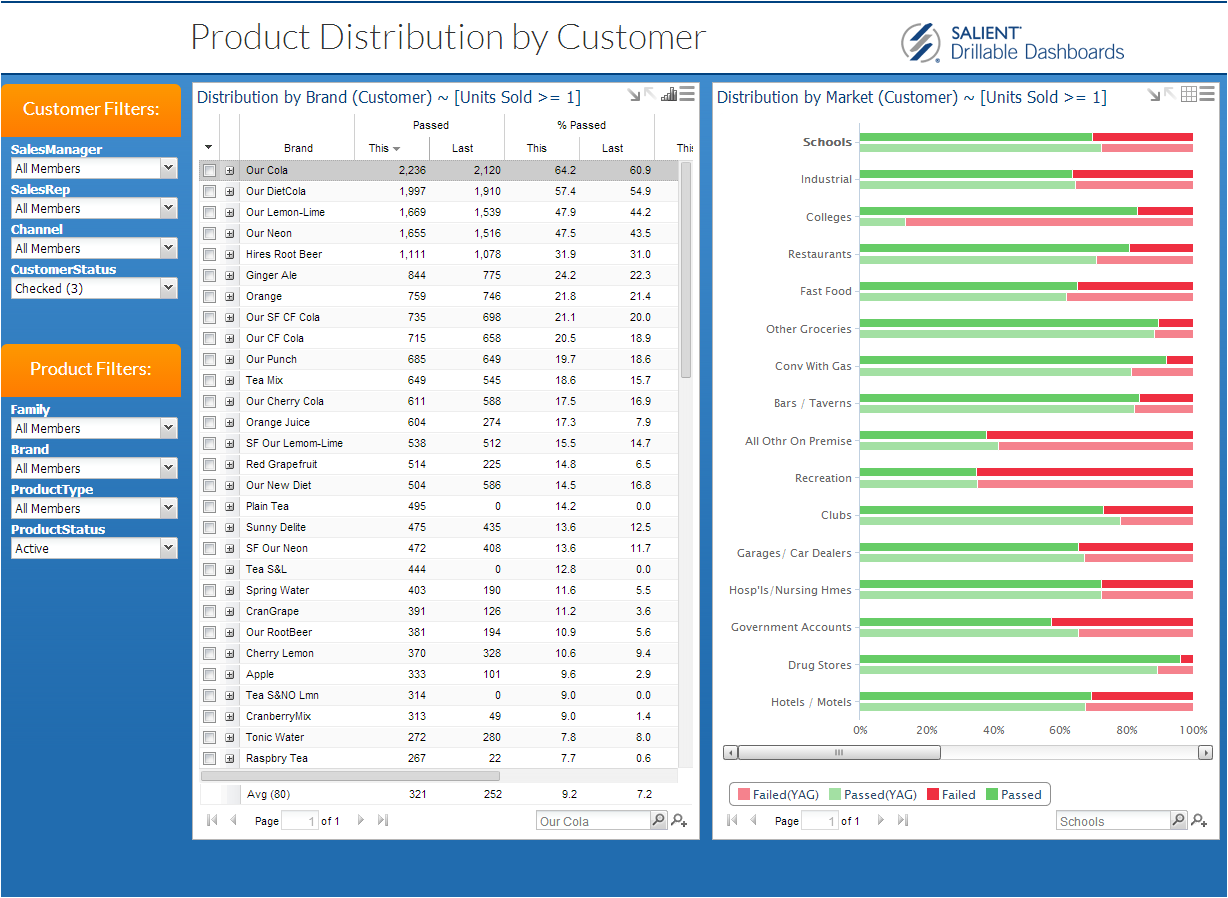Focus the Schools search field
This screenshot has width=1228, height=898.
click(1113, 821)
